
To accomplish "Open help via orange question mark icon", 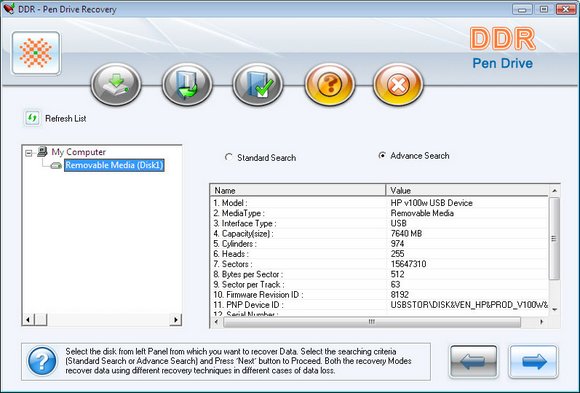I will [330, 84].
